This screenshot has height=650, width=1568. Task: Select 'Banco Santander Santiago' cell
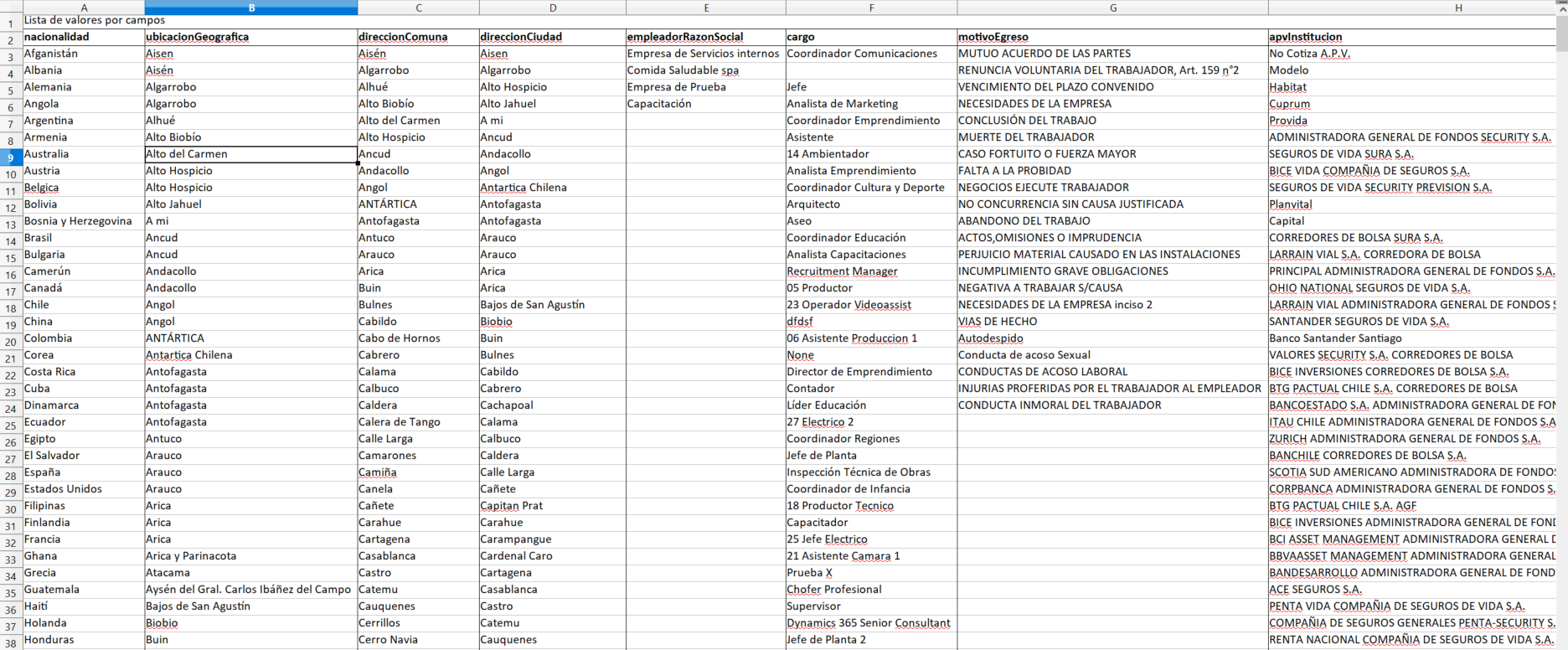1411,338
